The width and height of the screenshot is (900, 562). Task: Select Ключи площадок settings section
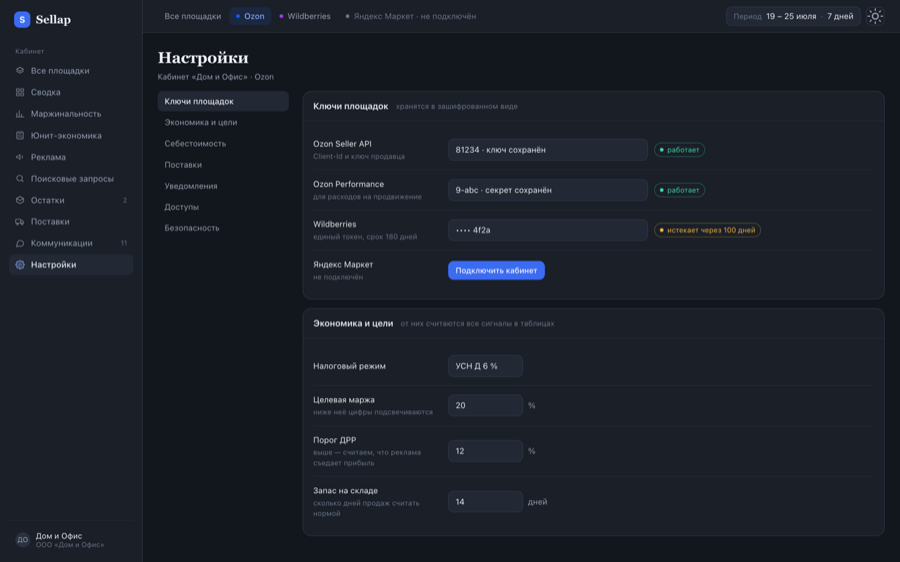point(223,101)
